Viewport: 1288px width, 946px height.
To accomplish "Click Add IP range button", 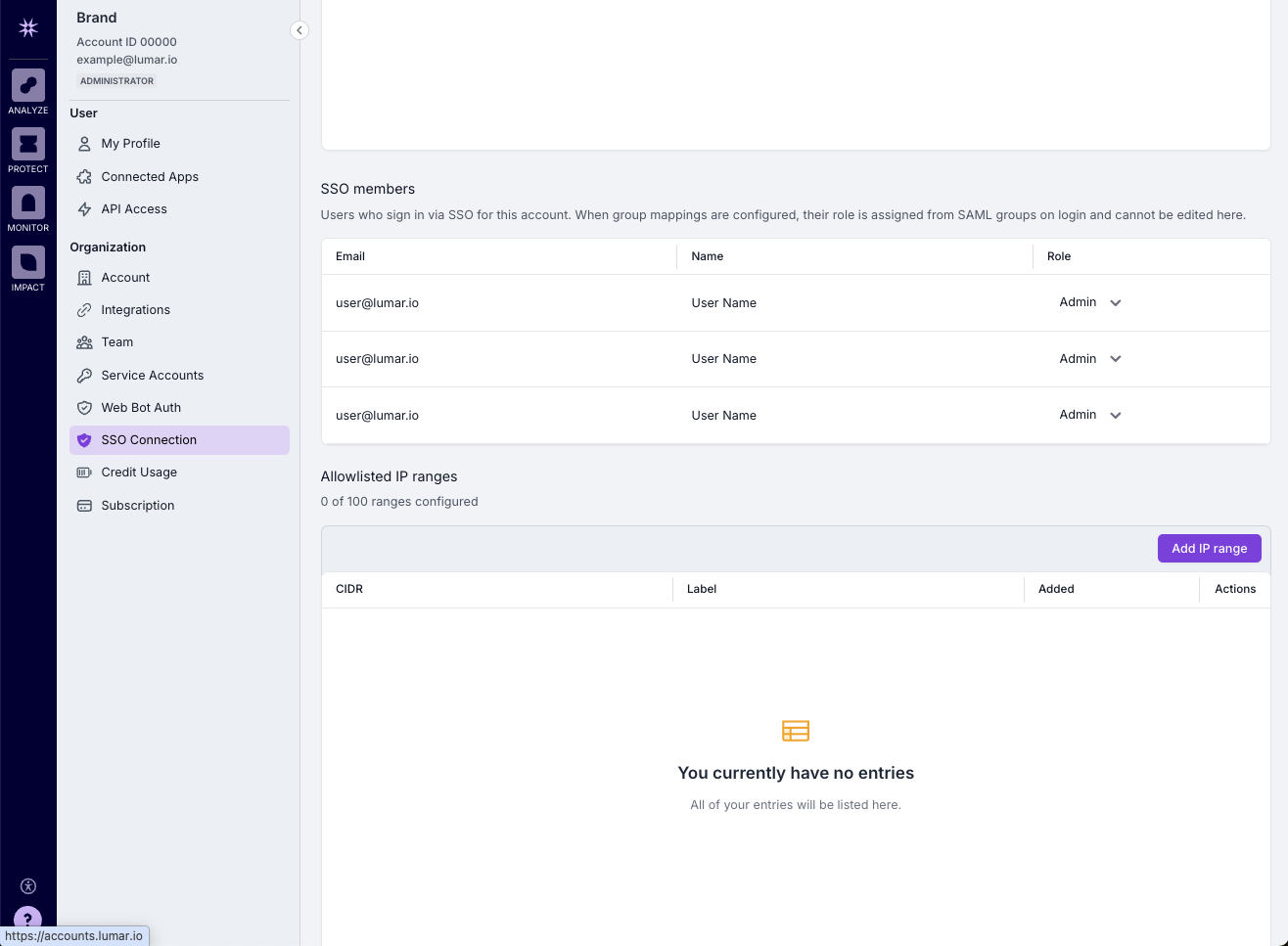I will [x=1209, y=548].
